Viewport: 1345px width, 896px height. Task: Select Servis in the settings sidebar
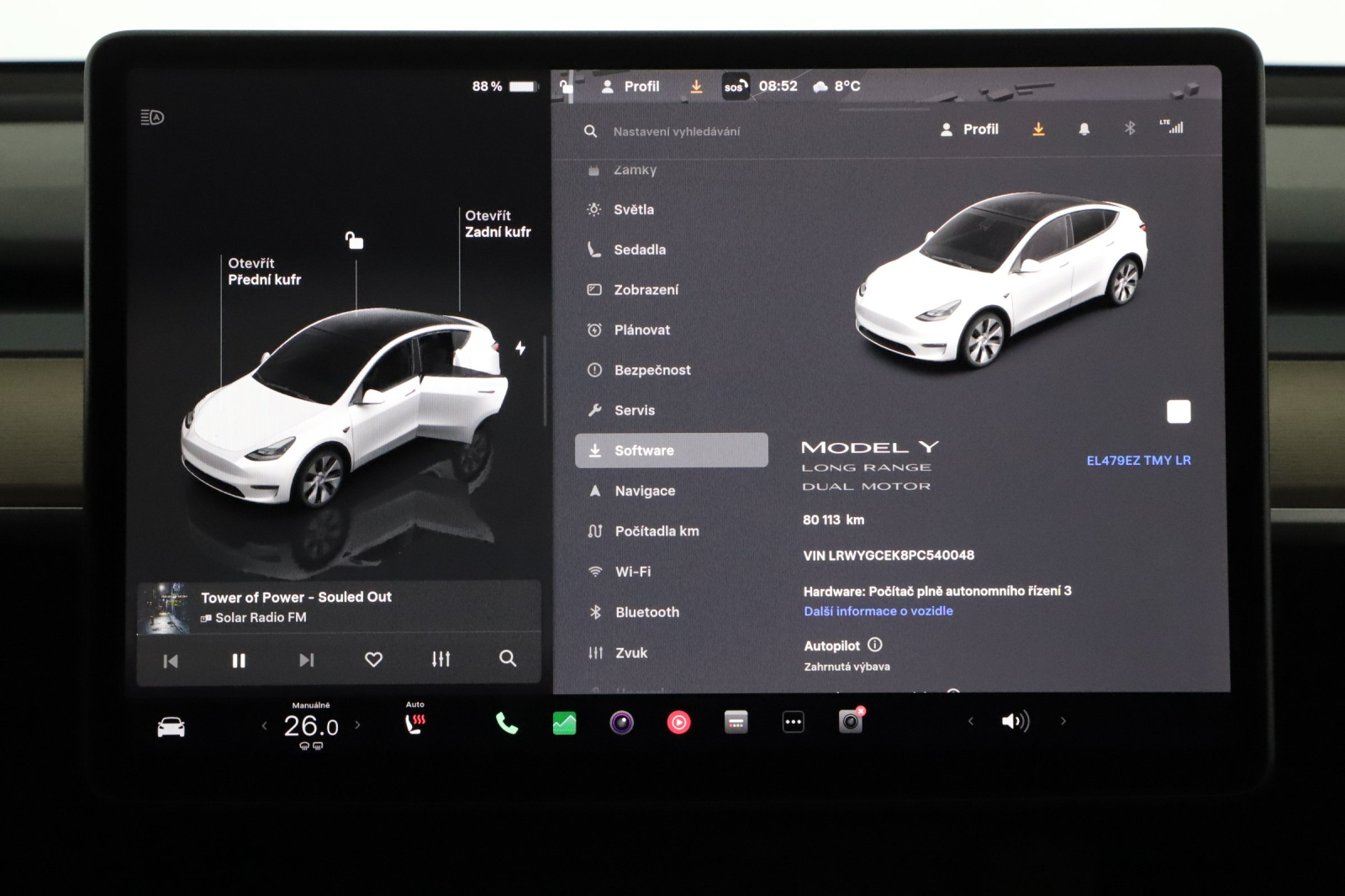[635, 410]
